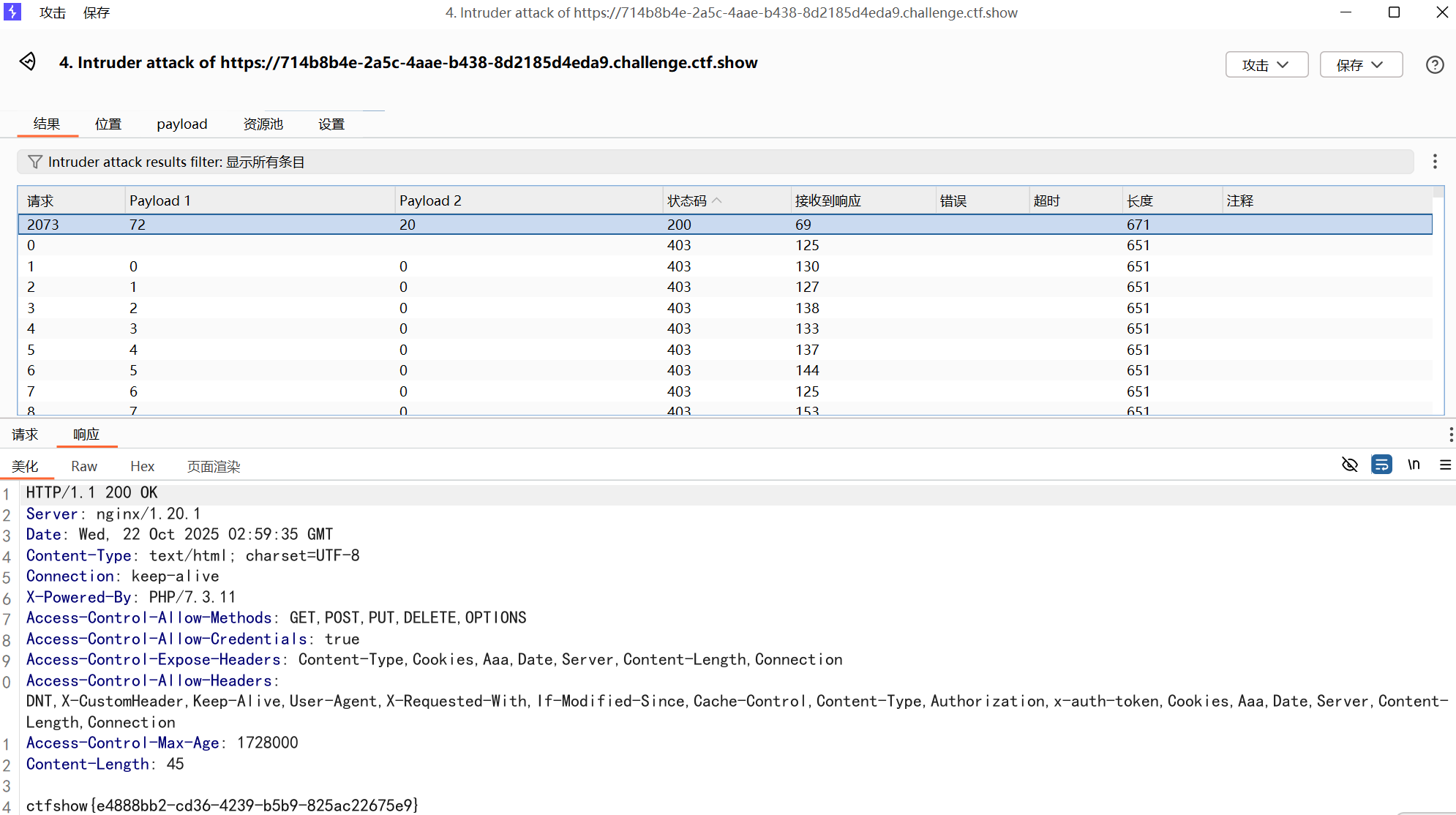Viewport: 1456px width, 815px height.
Task: Expand the 攻击 dropdown button
Action: click(1267, 65)
